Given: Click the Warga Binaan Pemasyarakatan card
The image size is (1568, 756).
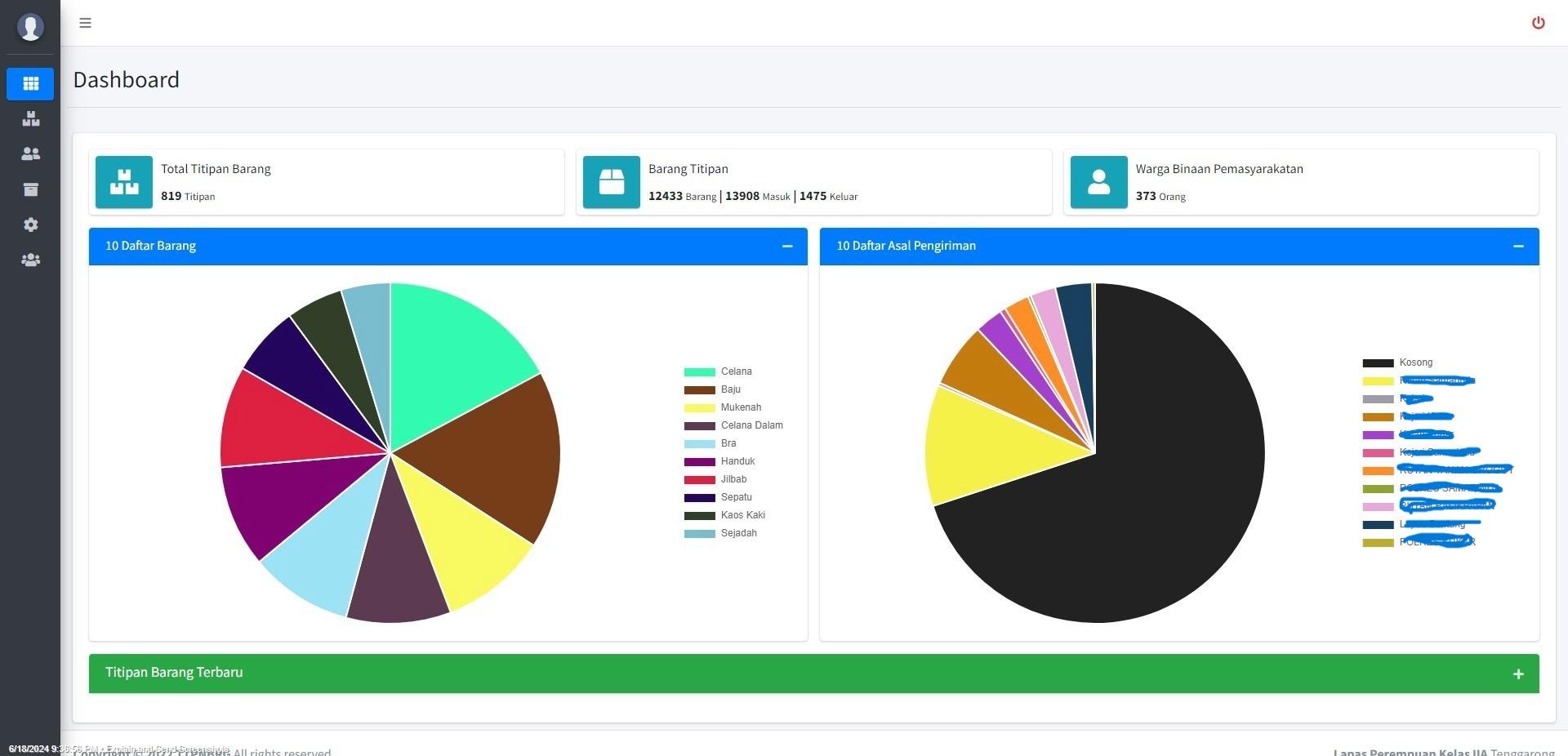Looking at the screenshot, I should (1300, 182).
